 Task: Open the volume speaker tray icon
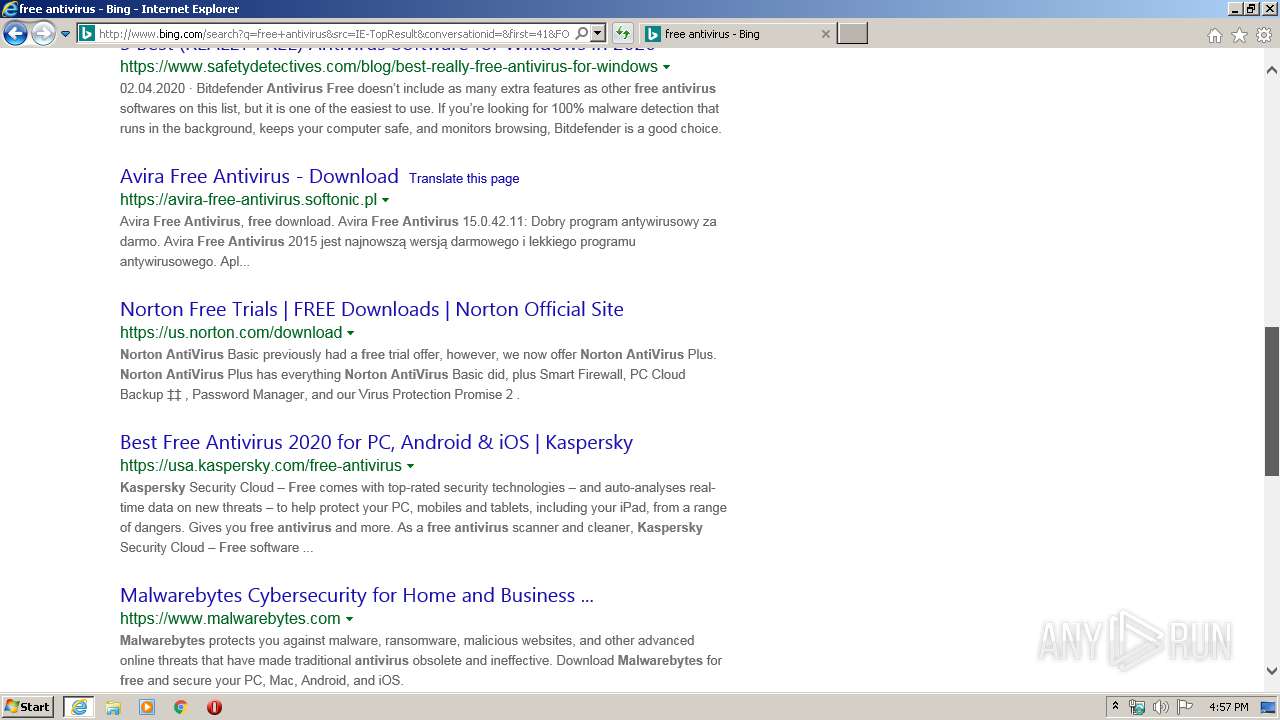click(x=1161, y=707)
